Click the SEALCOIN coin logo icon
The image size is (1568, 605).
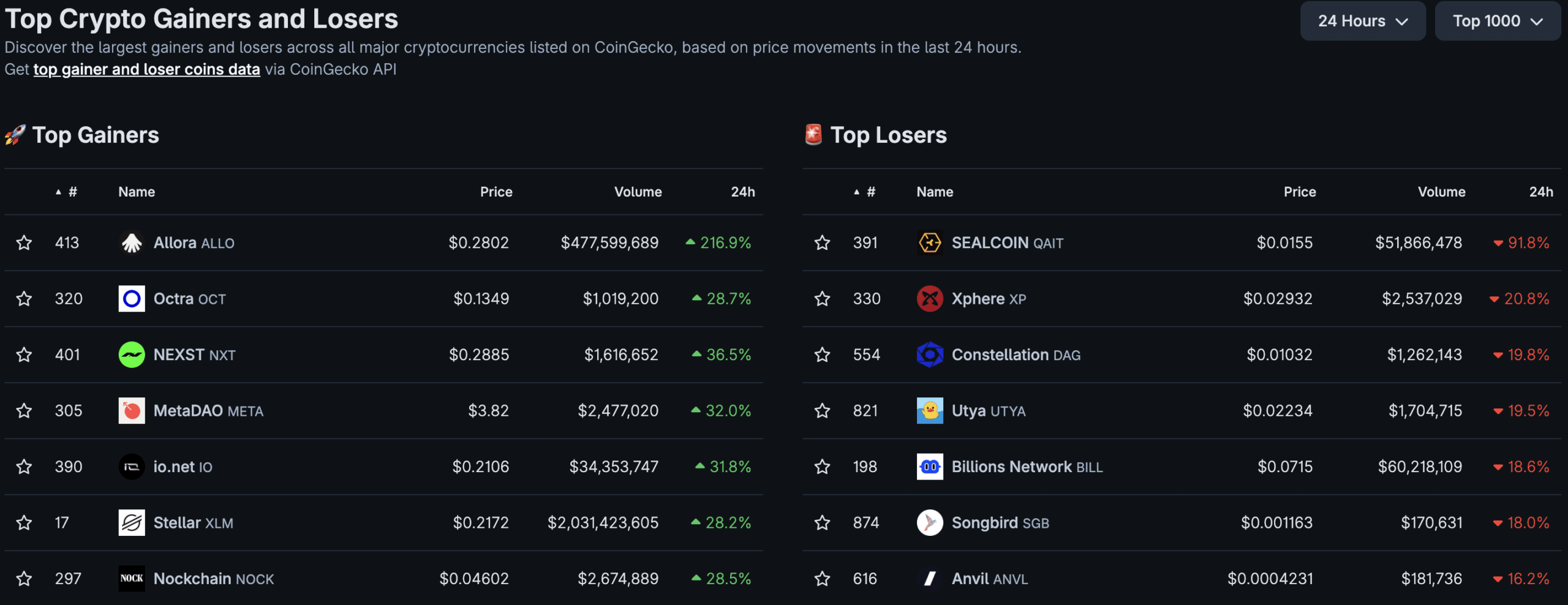[930, 243]
